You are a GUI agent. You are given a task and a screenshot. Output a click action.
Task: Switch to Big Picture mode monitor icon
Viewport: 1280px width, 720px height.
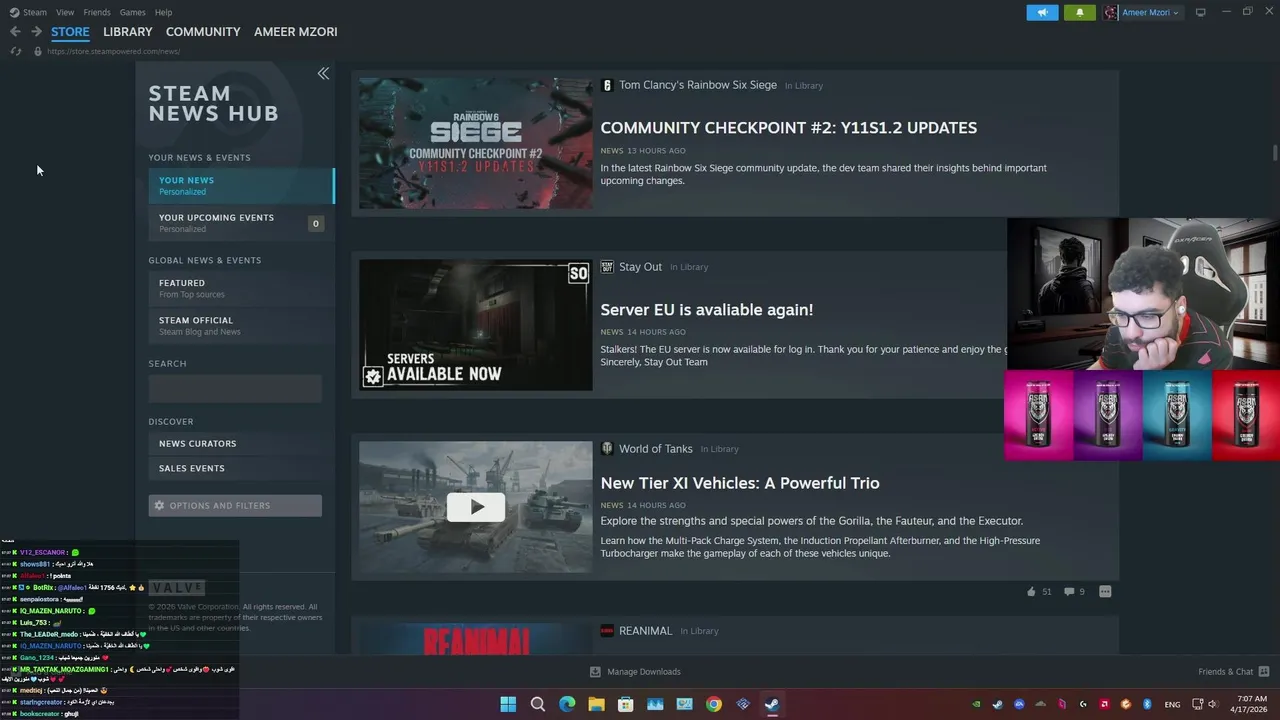click(x=1201, y=12)
